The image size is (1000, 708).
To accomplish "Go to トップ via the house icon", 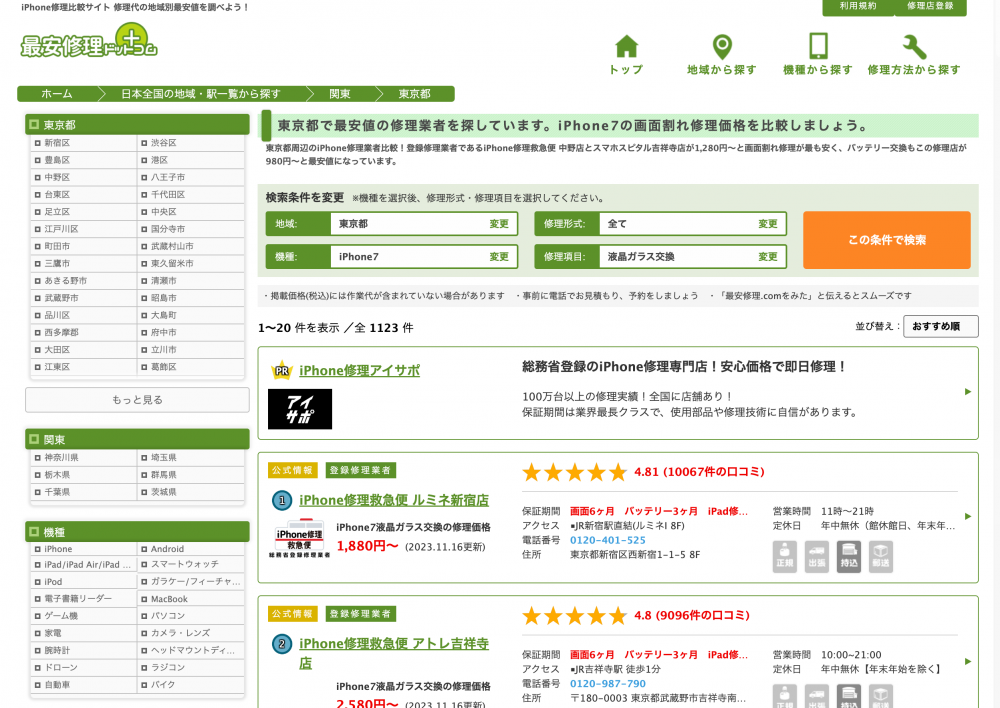I will coord(626,47).
